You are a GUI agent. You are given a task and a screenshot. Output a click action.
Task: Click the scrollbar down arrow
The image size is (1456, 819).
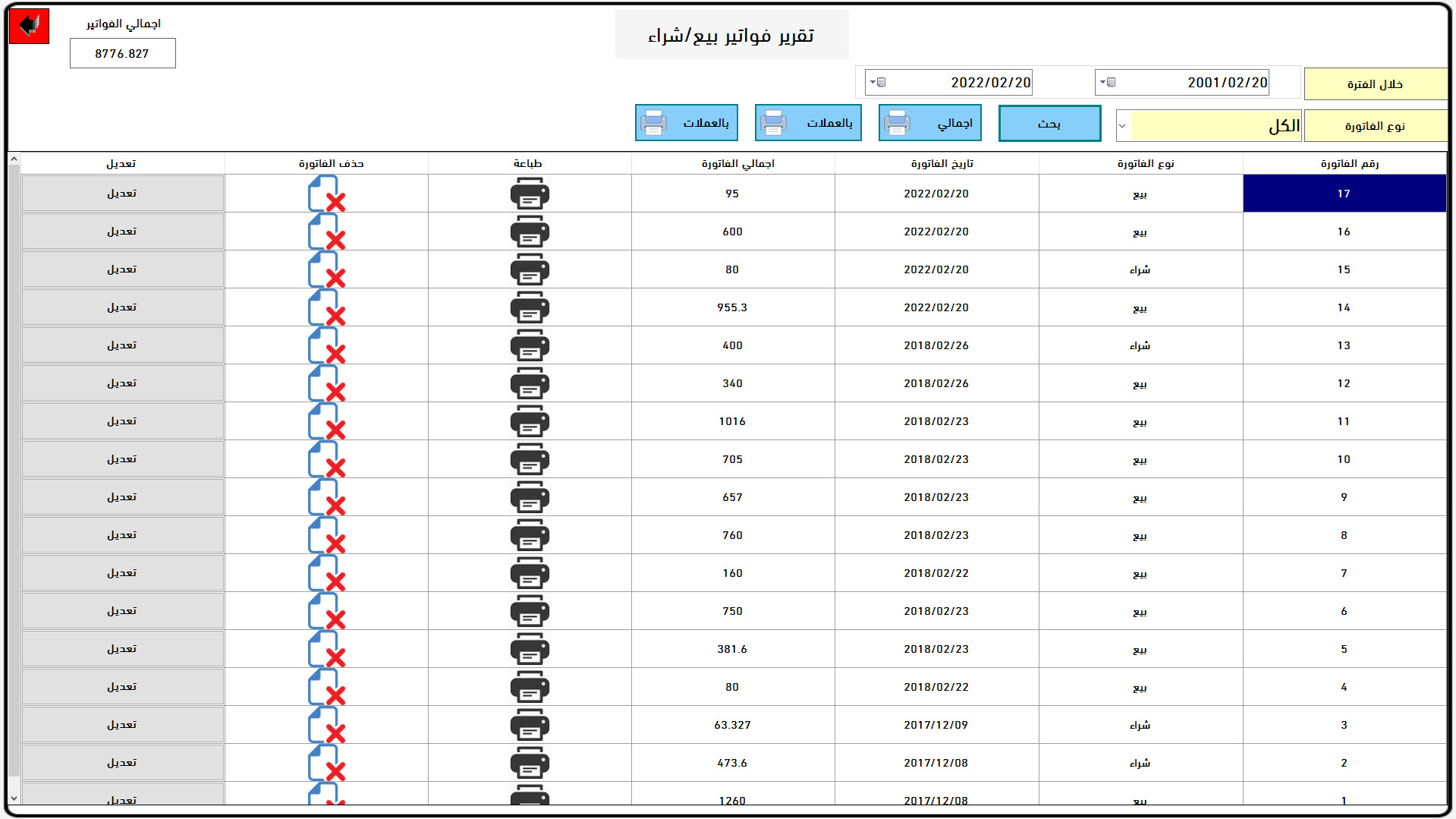pyautogui.click(x=14, y=799)
